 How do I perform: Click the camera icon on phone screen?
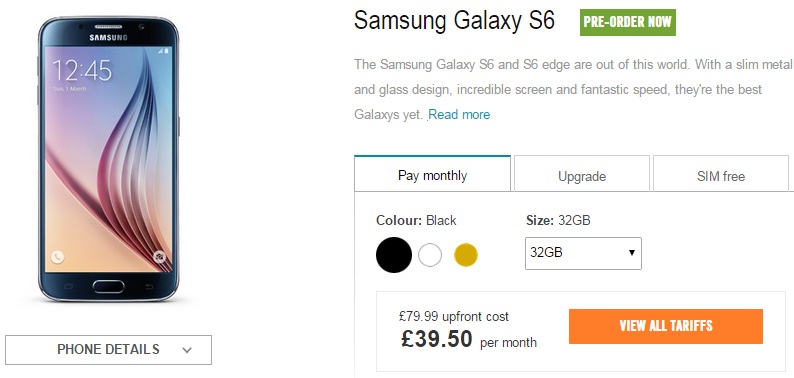(160, 256)
